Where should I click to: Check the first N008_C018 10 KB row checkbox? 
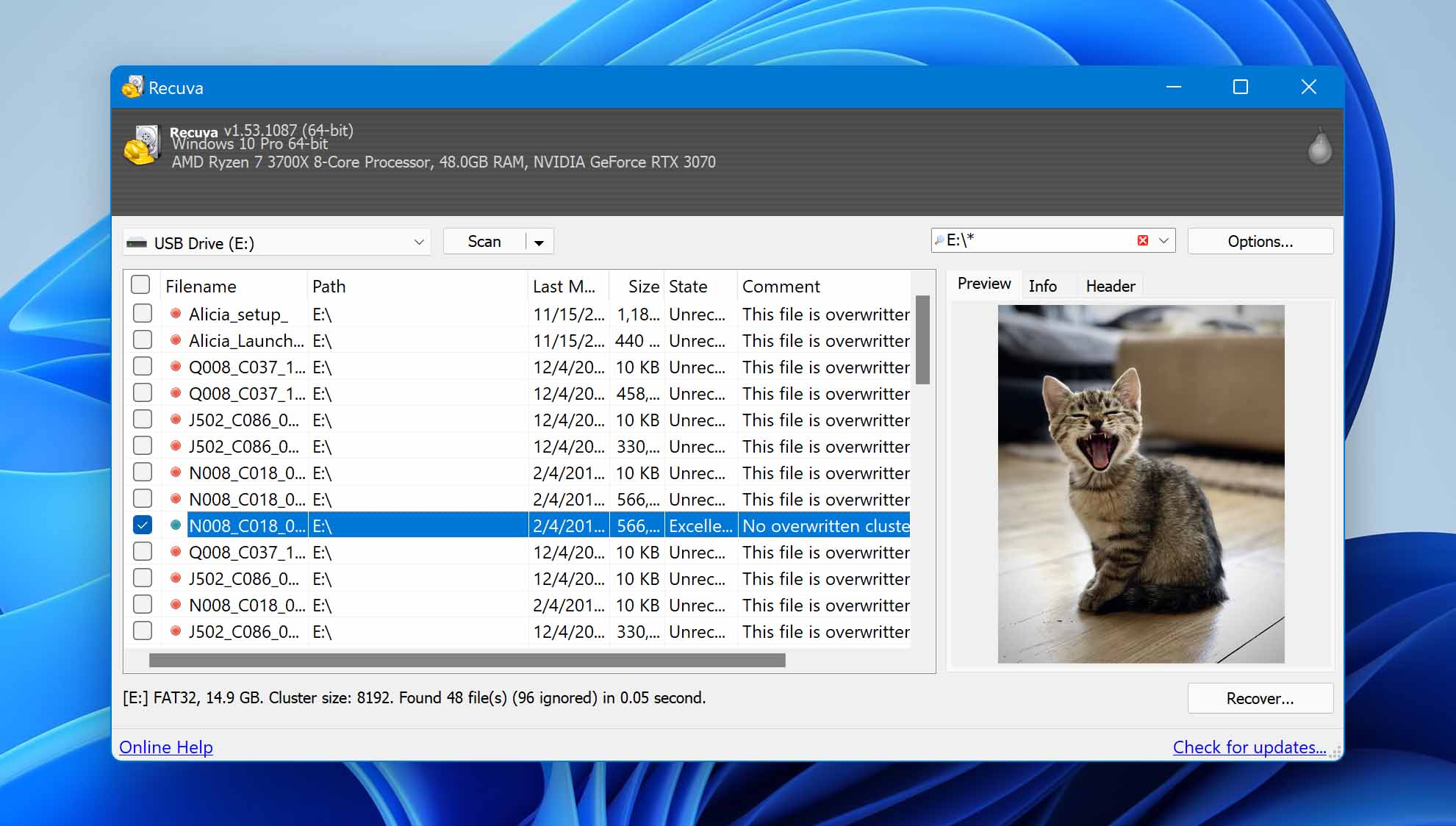click(x=143, y=473)
